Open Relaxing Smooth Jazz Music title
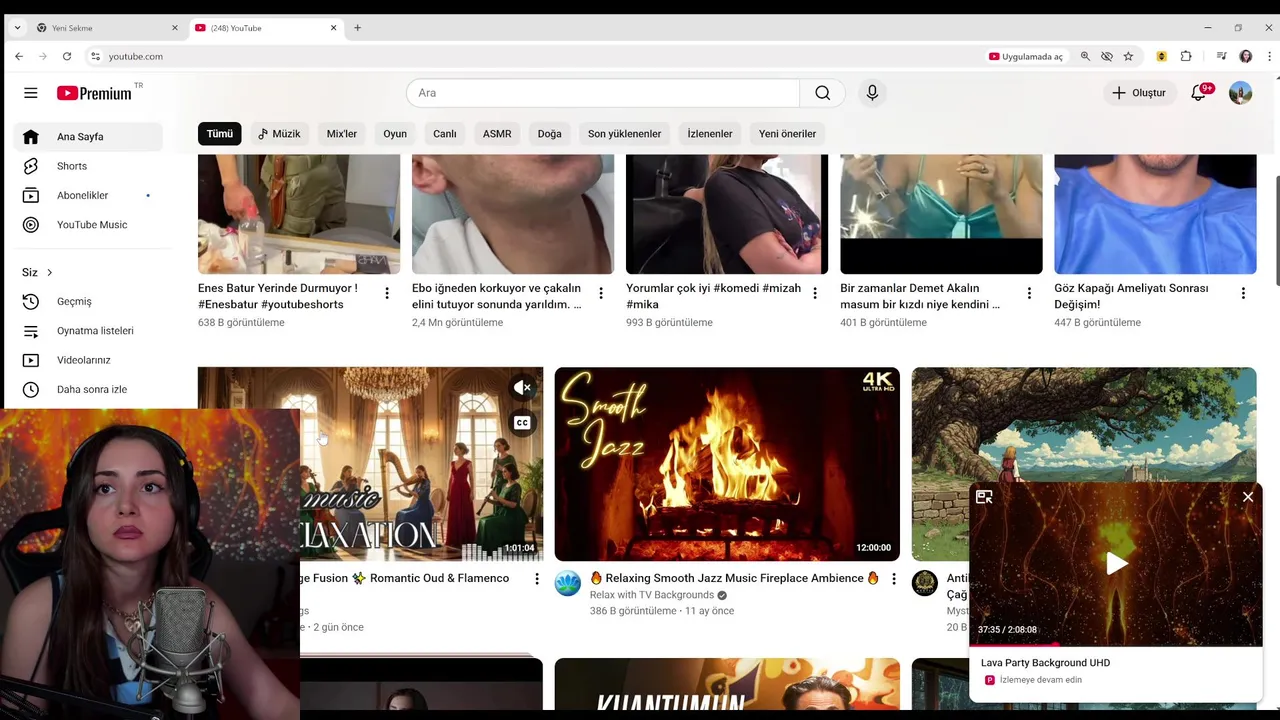This screenshot has height=720, width=1280. pyautogui.click(x=734, y=578)
